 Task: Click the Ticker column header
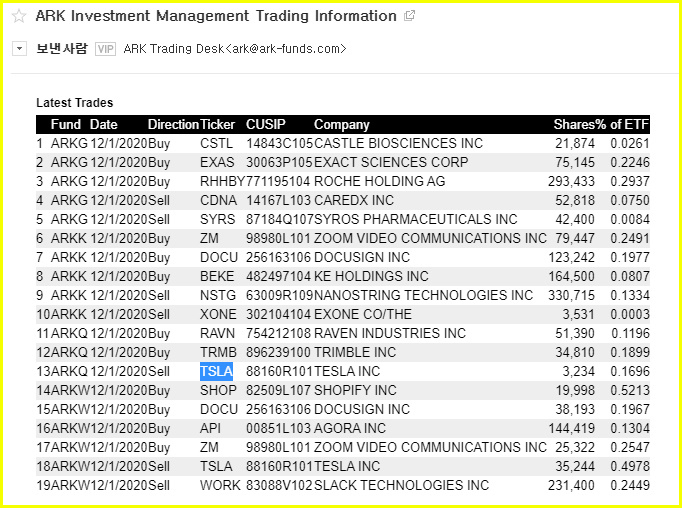coord(217,124)
